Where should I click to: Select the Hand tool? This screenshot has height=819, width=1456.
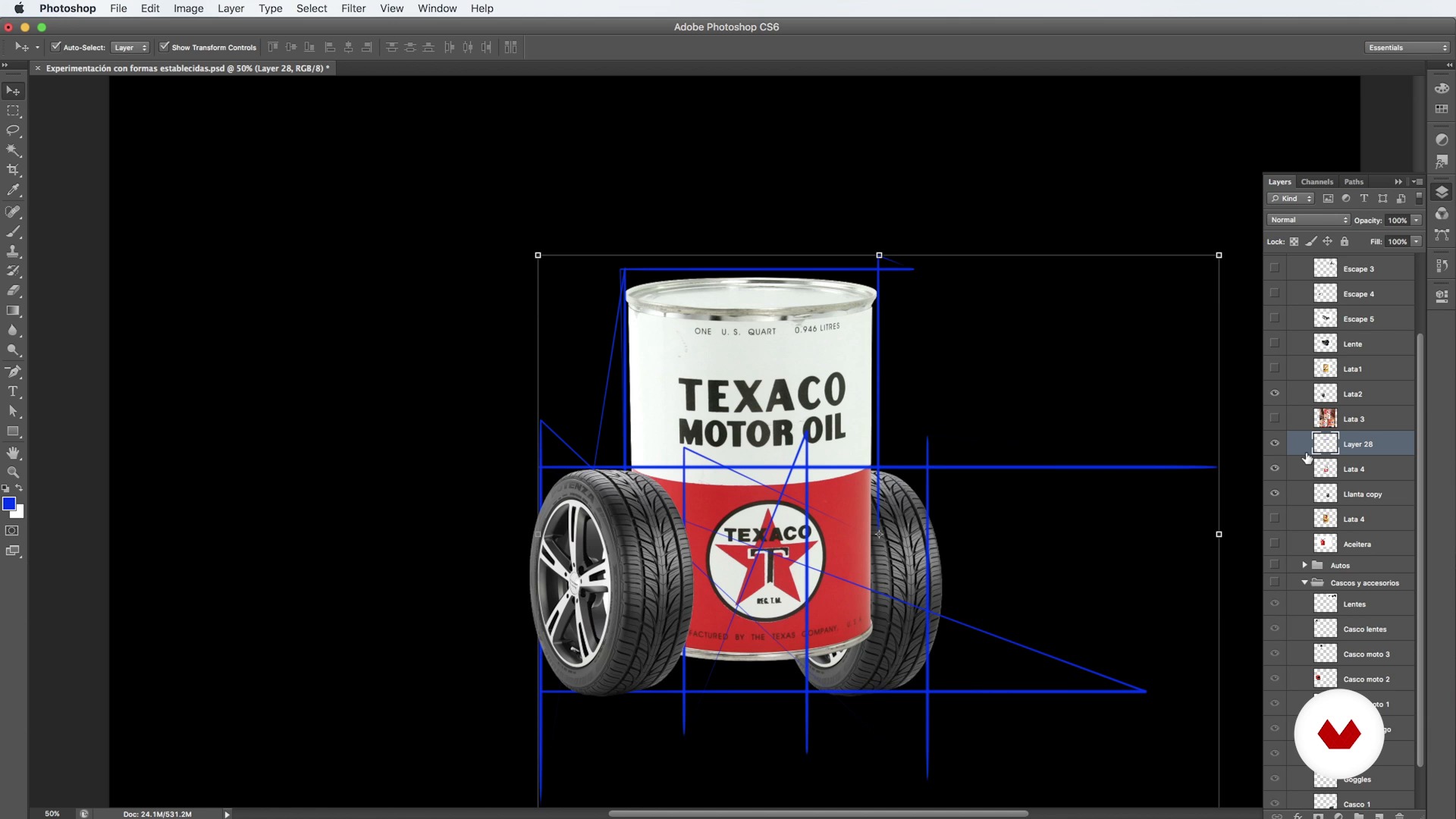(x=13, y=453)
